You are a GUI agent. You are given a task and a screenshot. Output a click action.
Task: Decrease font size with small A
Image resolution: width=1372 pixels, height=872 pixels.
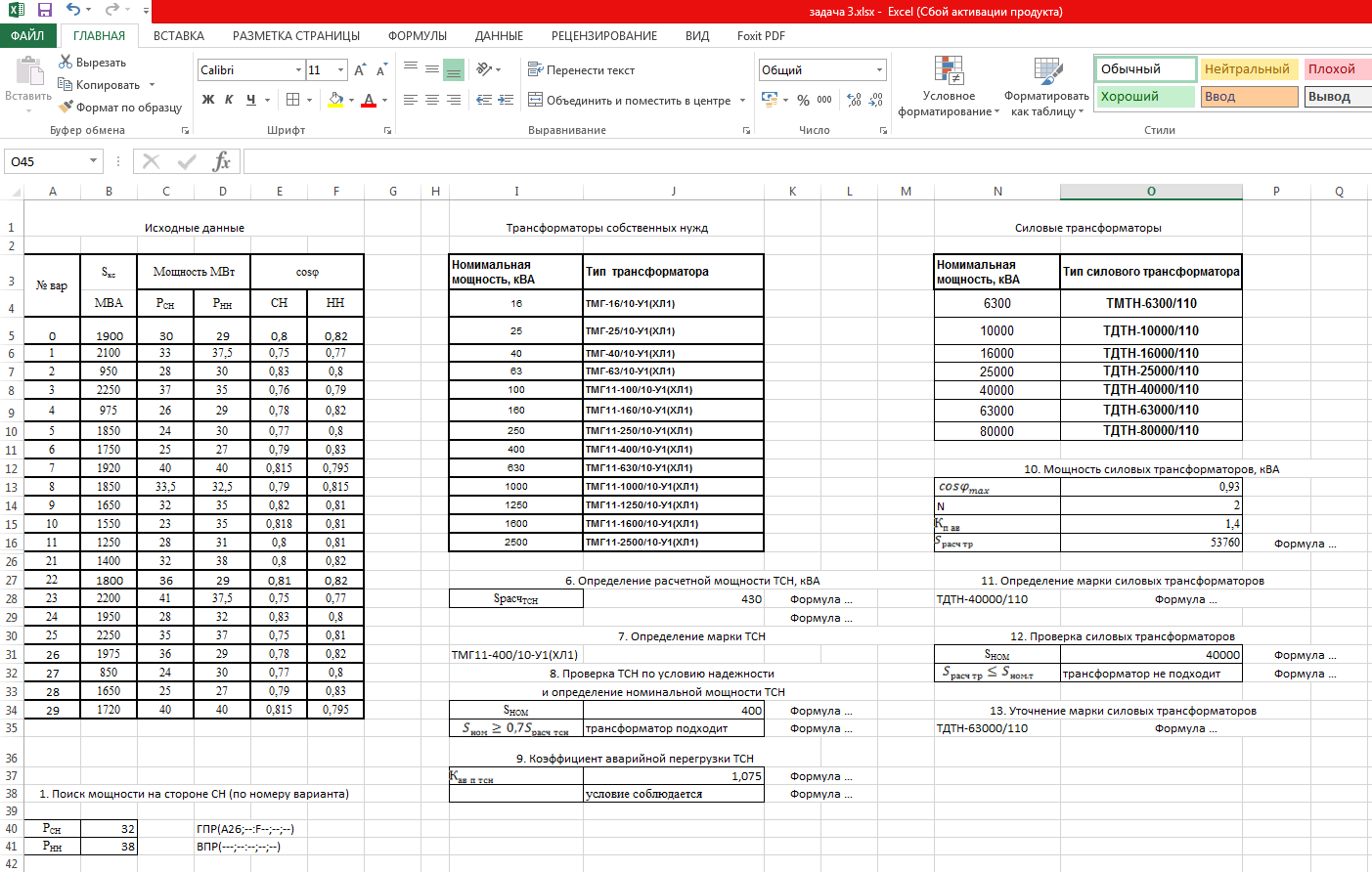(381, 70)
